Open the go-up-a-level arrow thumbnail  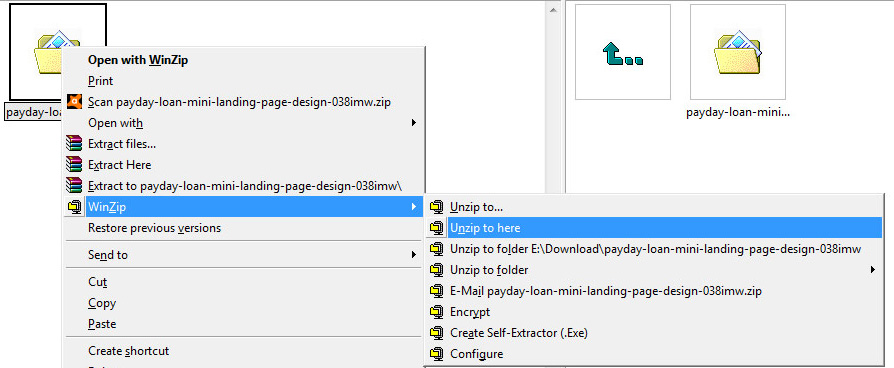(623, 52)
